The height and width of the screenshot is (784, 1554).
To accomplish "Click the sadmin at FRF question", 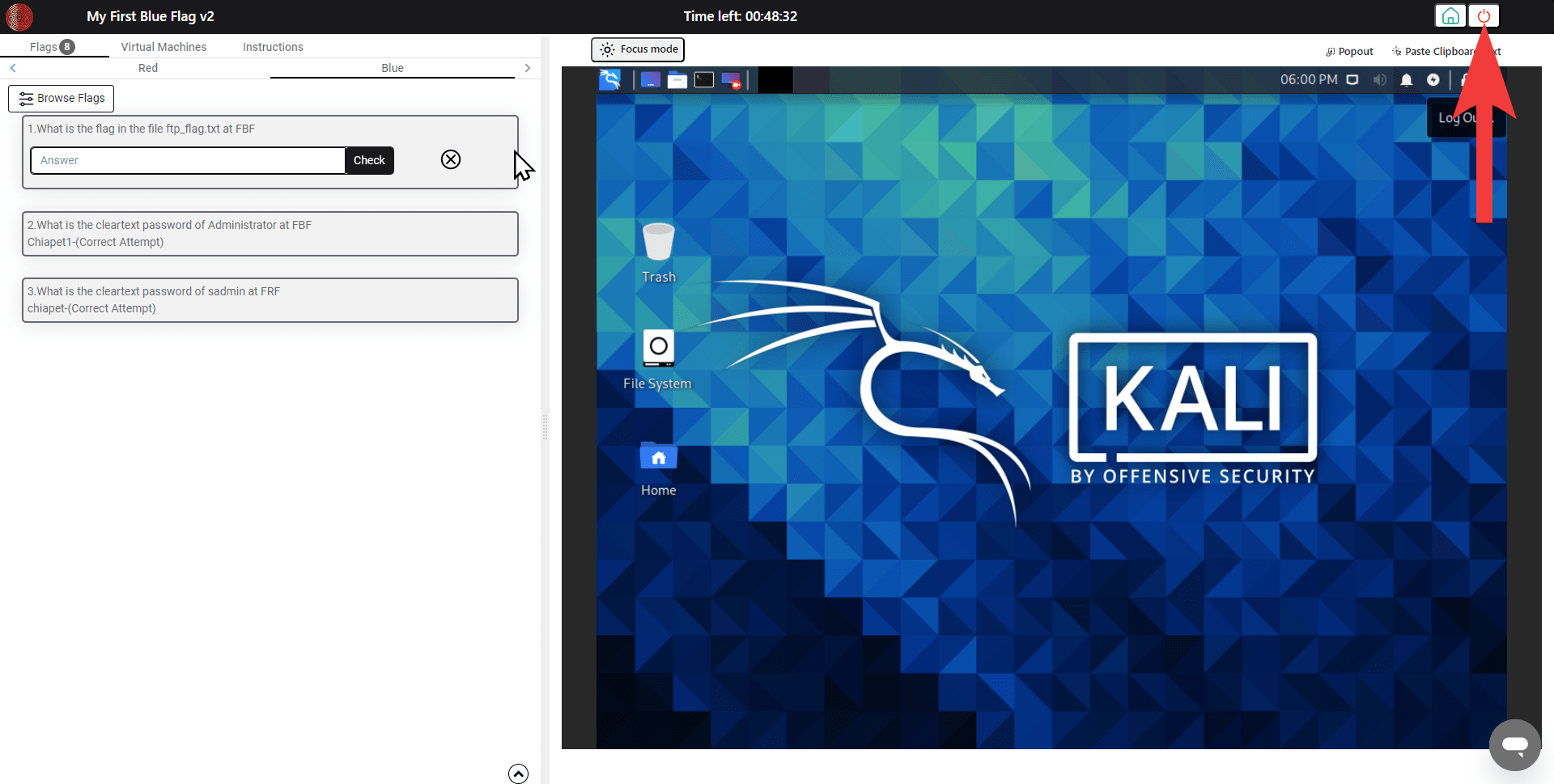I will 154,291.
